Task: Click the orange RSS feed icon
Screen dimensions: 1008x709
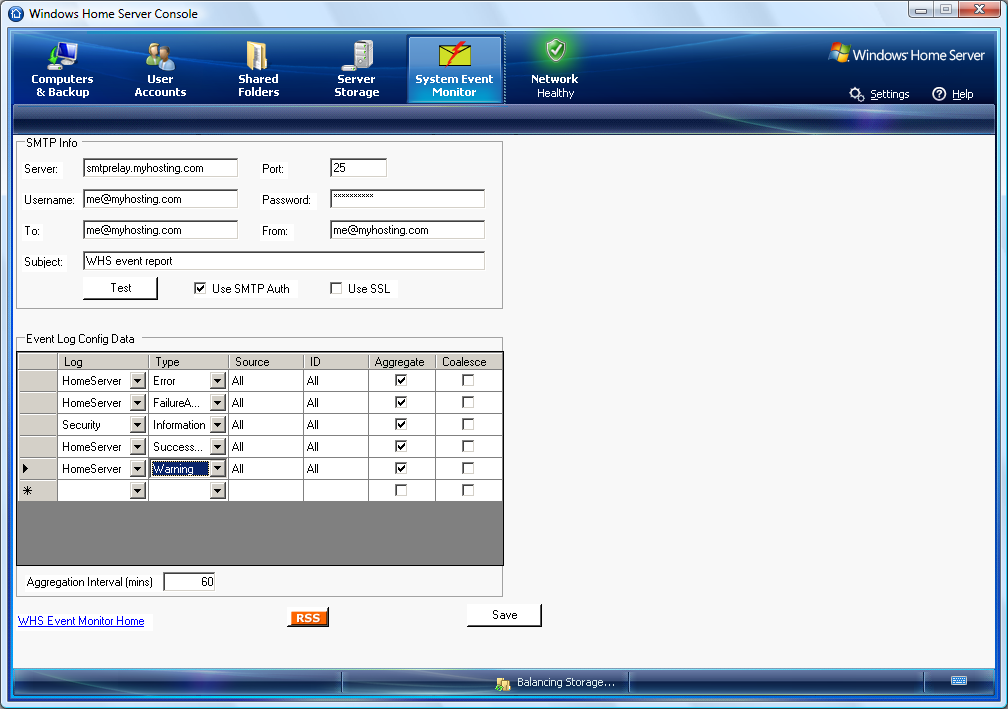Action: coord(308,618)
